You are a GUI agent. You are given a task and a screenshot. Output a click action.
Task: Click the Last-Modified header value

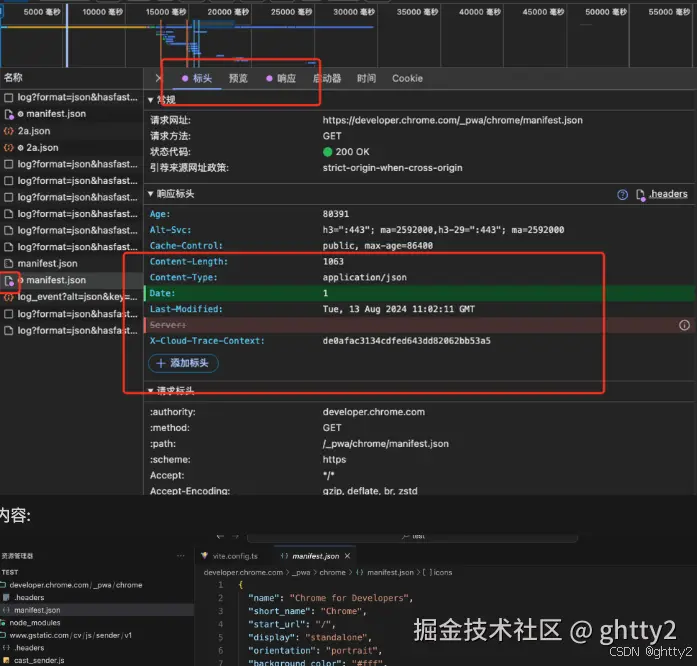399,309
